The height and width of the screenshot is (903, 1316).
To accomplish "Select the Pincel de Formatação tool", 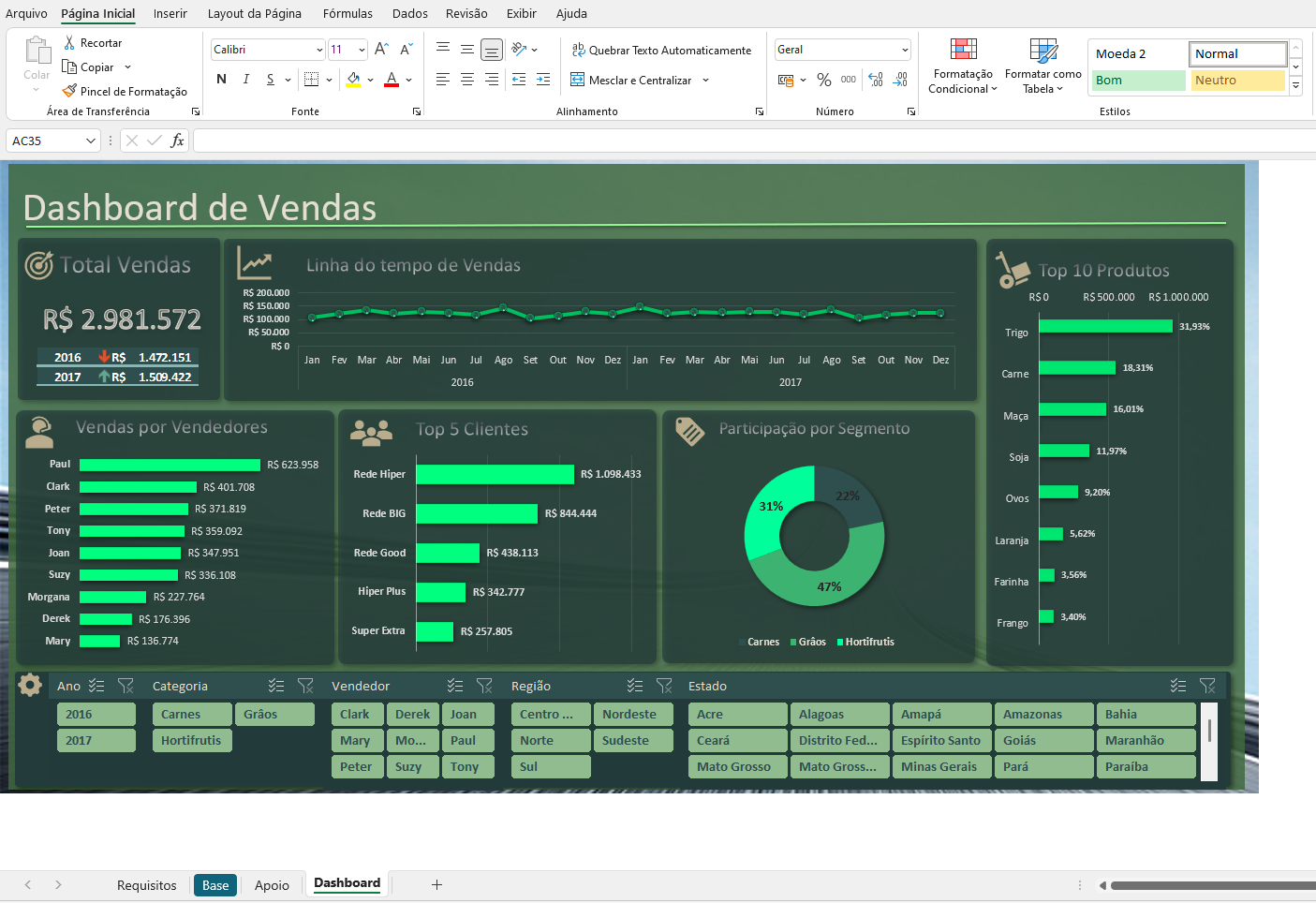I will (x=125, y=92).
